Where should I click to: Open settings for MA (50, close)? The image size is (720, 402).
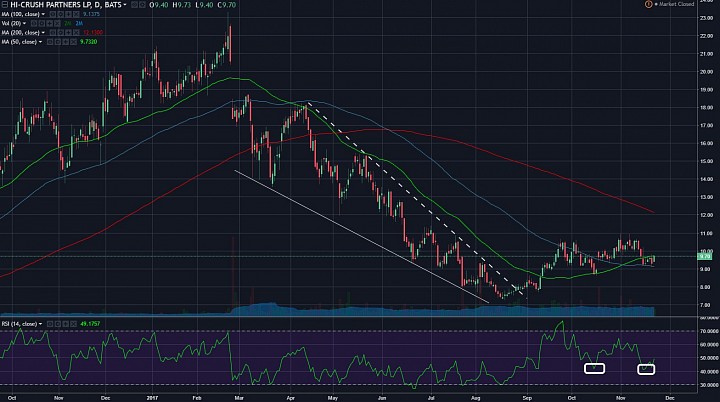pos(58,42)
